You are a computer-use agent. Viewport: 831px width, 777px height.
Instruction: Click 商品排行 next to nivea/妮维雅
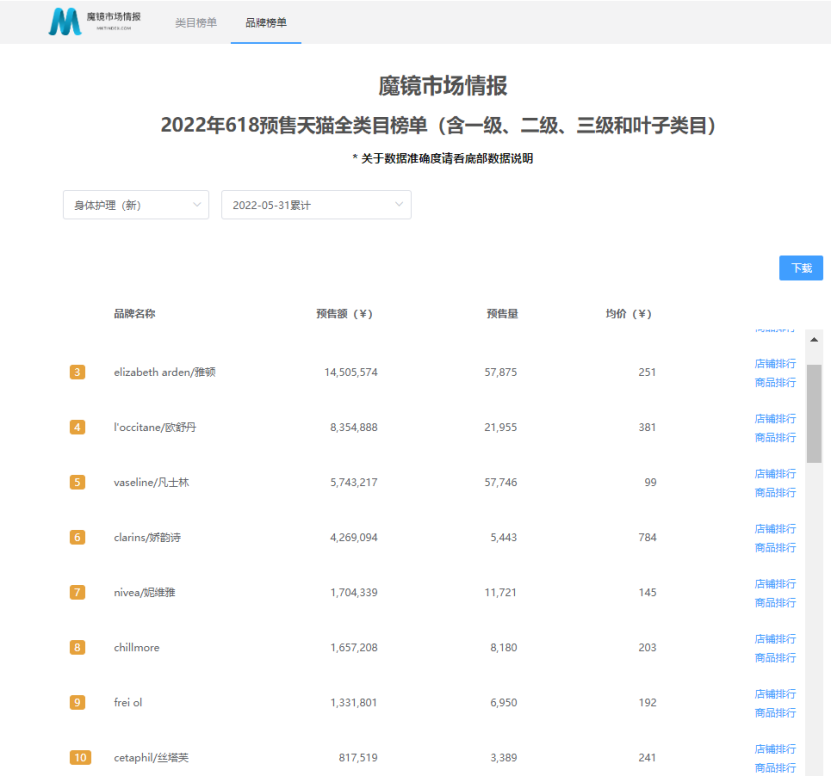coord(775,602)
